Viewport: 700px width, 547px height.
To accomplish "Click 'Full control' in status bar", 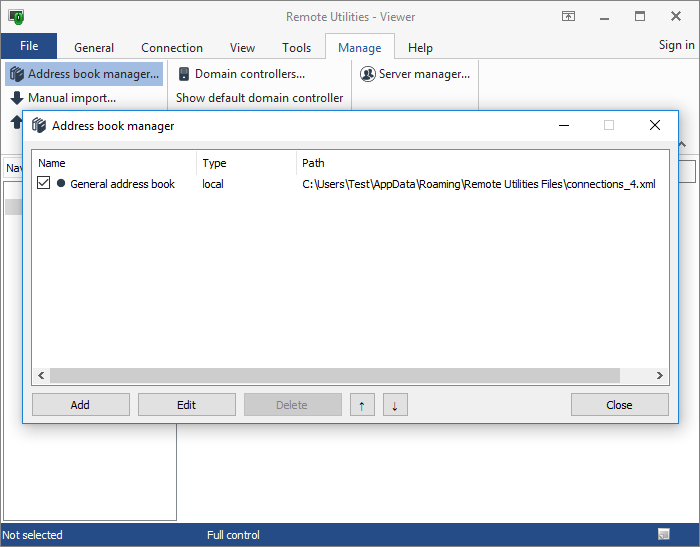I will point(233,535).
